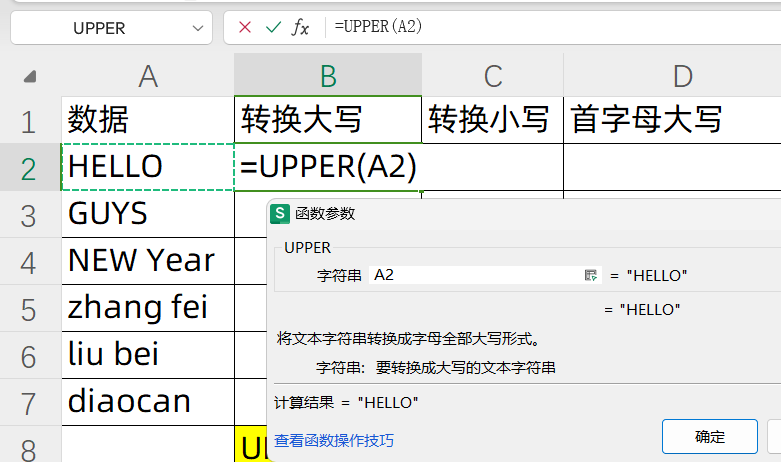Click empty cell D2 under 首字母大写

(672, 167)
